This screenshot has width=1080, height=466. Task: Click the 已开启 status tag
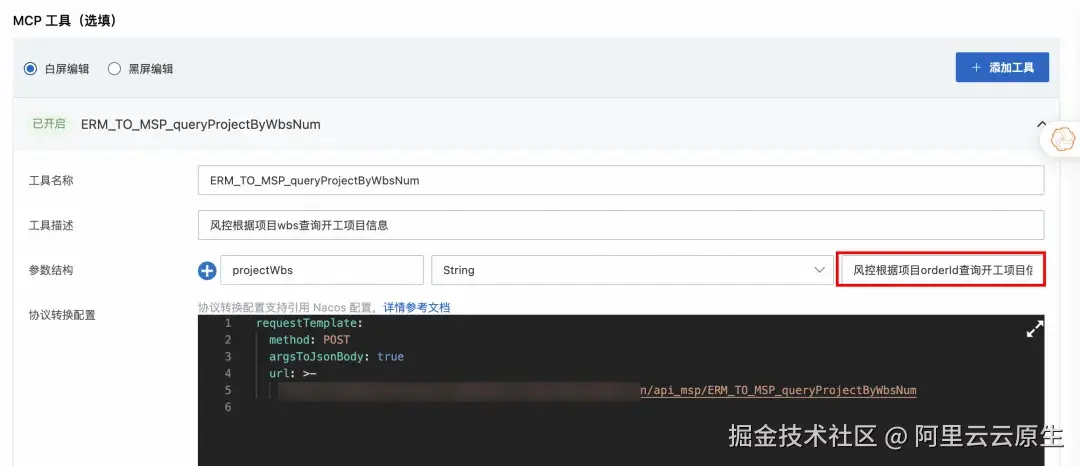click(x=49, y=124)
